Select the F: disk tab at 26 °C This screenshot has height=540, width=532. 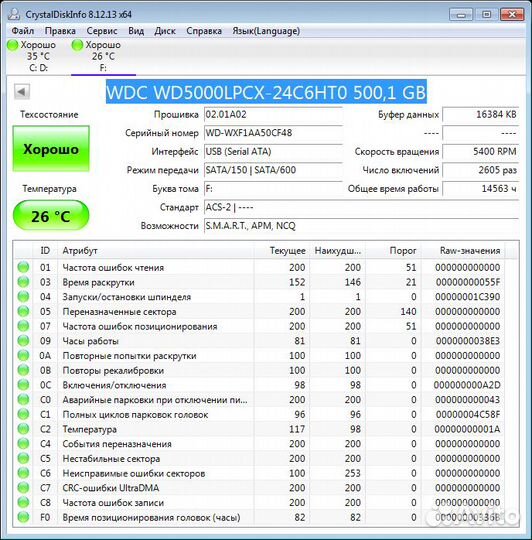pos(103,56)
